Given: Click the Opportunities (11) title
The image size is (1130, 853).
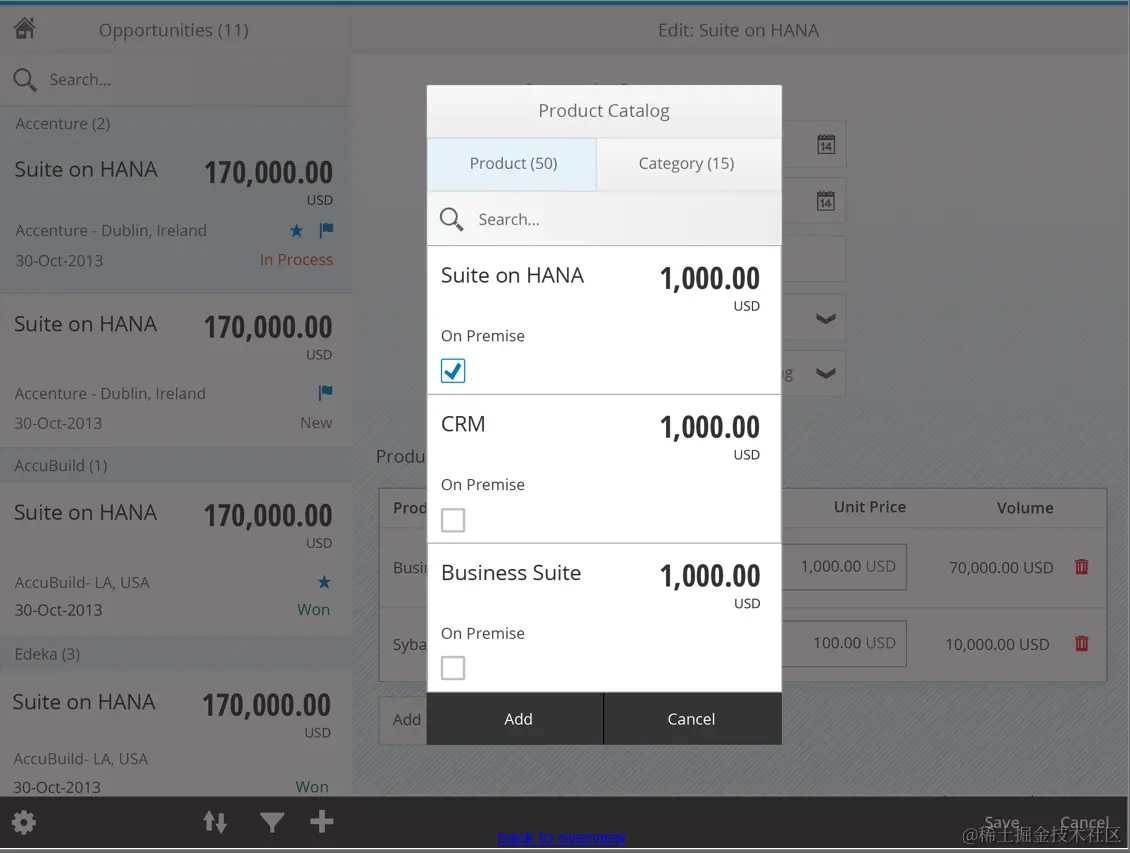Looking at the screenshot, I should (174, 30).
